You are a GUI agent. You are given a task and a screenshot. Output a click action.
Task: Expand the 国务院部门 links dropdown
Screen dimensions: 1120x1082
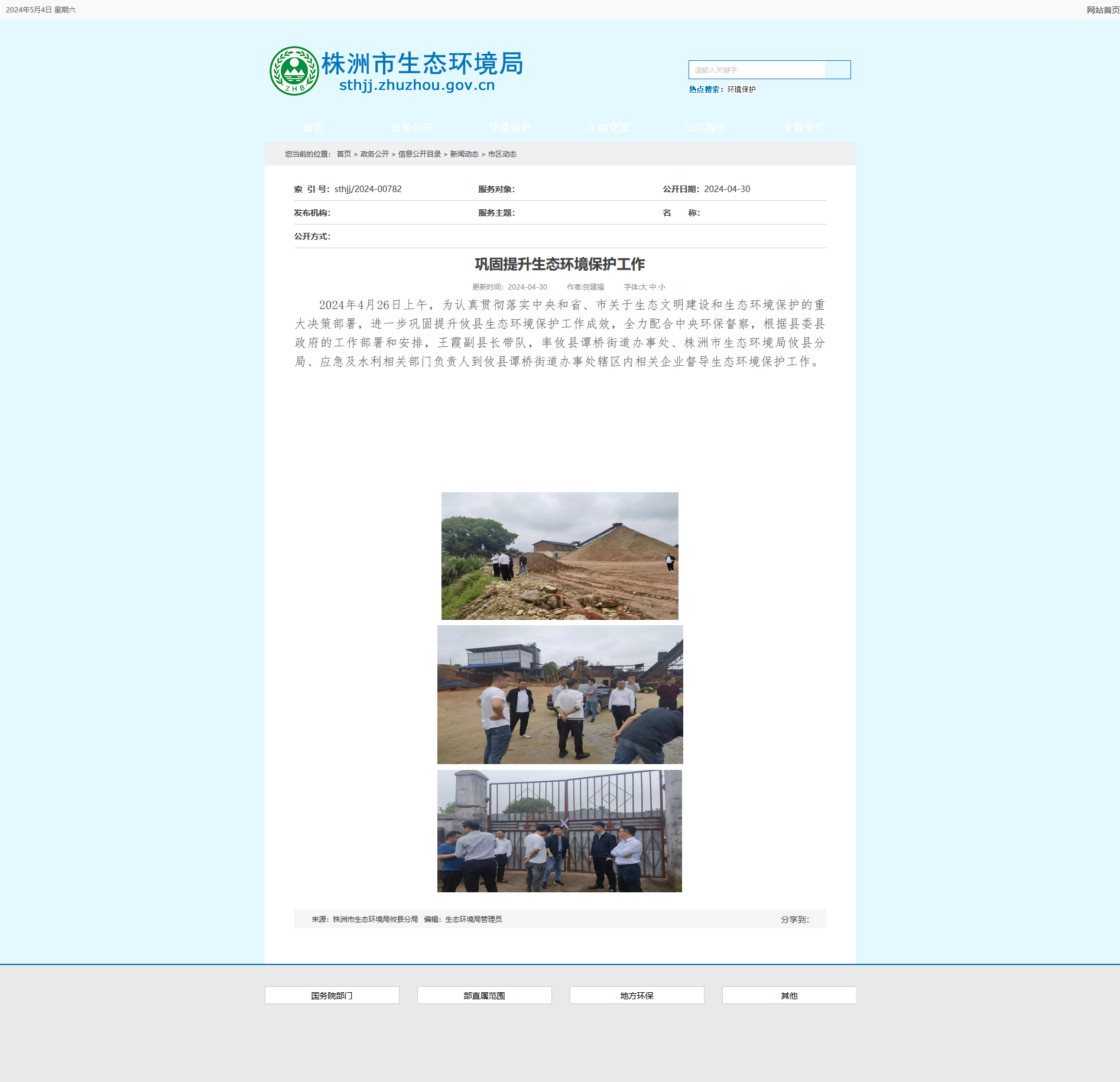pyautogui.click(x=332, y=995)
